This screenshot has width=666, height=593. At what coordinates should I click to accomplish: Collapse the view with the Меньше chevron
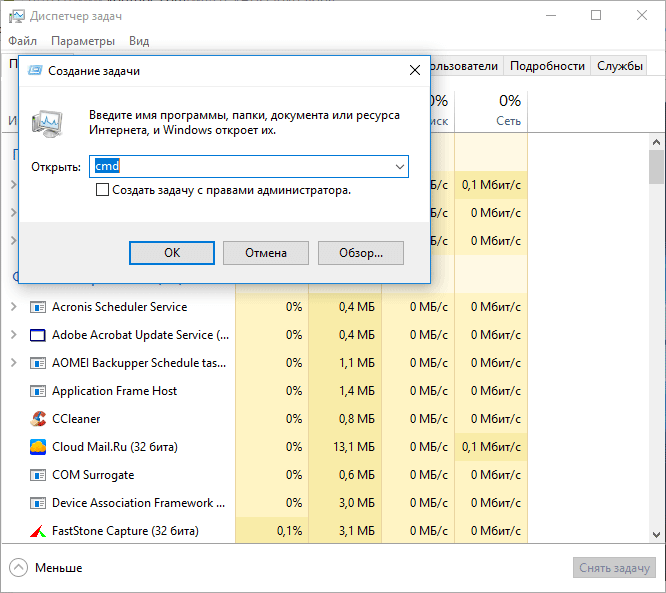(19, 568)
